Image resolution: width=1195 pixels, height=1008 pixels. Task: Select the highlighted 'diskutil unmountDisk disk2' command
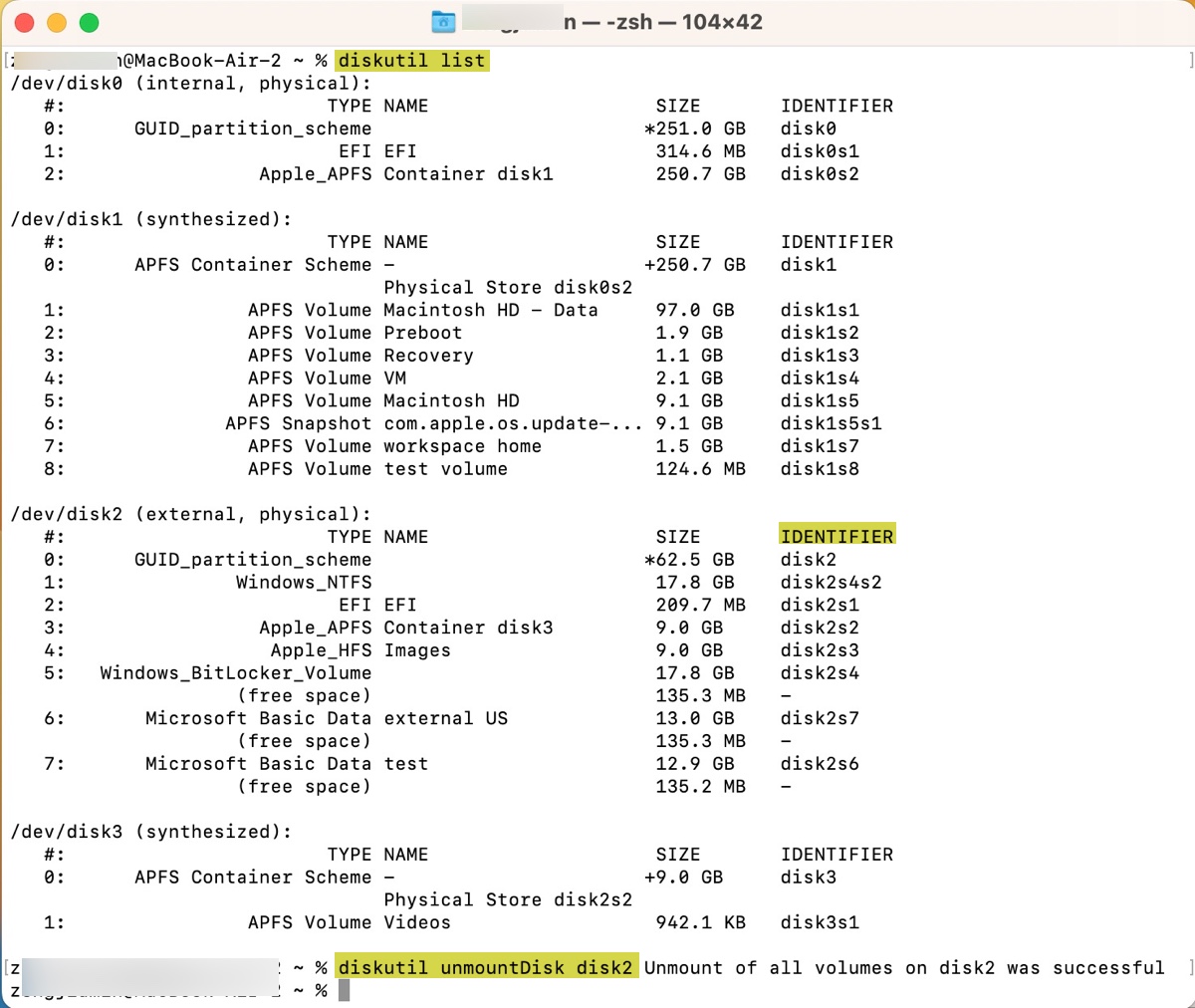coord(485,967)
